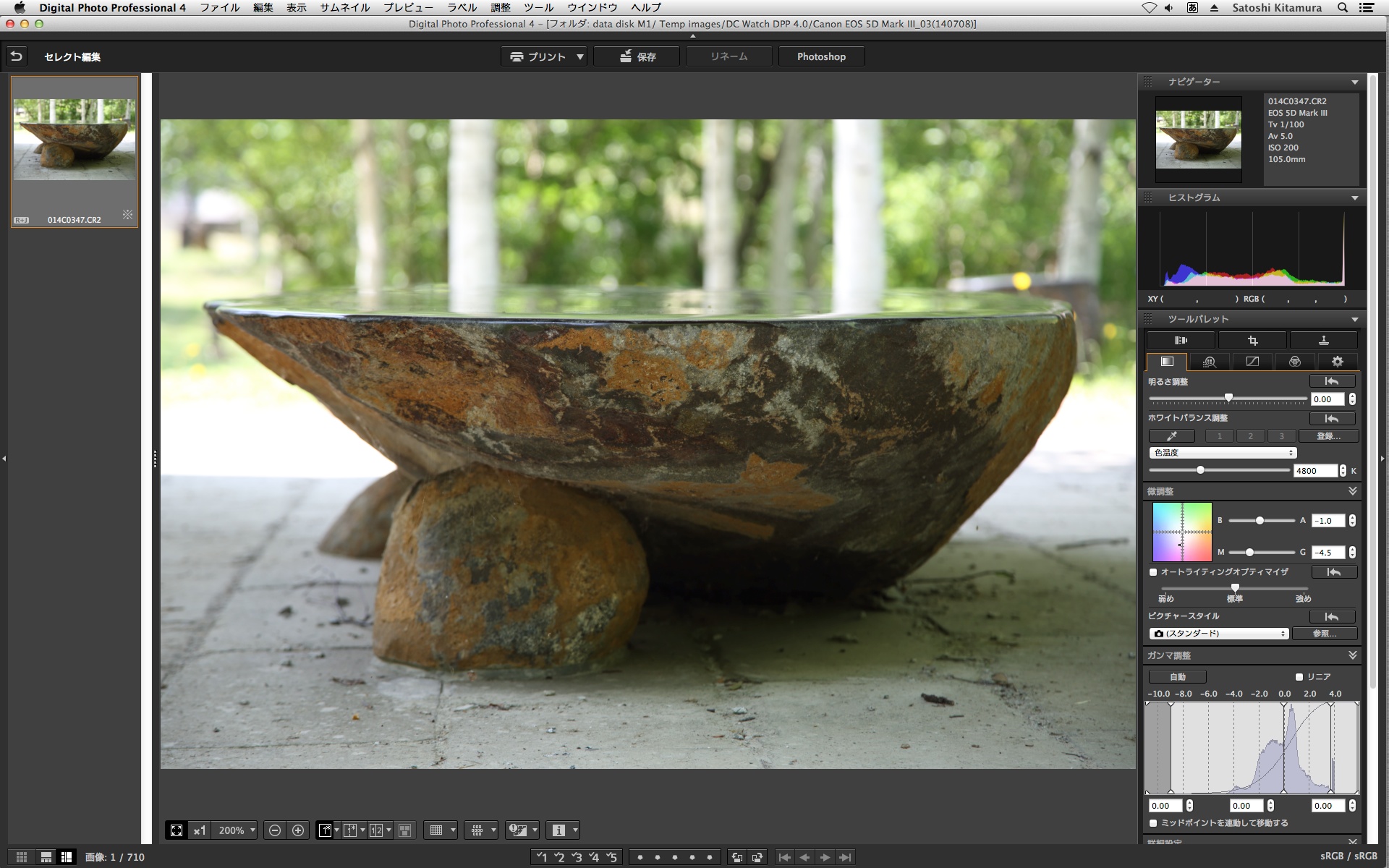1389x868 pixels.
Task: Check ミッドポイントを連動して移動する option
Action: coord(1153,823)
